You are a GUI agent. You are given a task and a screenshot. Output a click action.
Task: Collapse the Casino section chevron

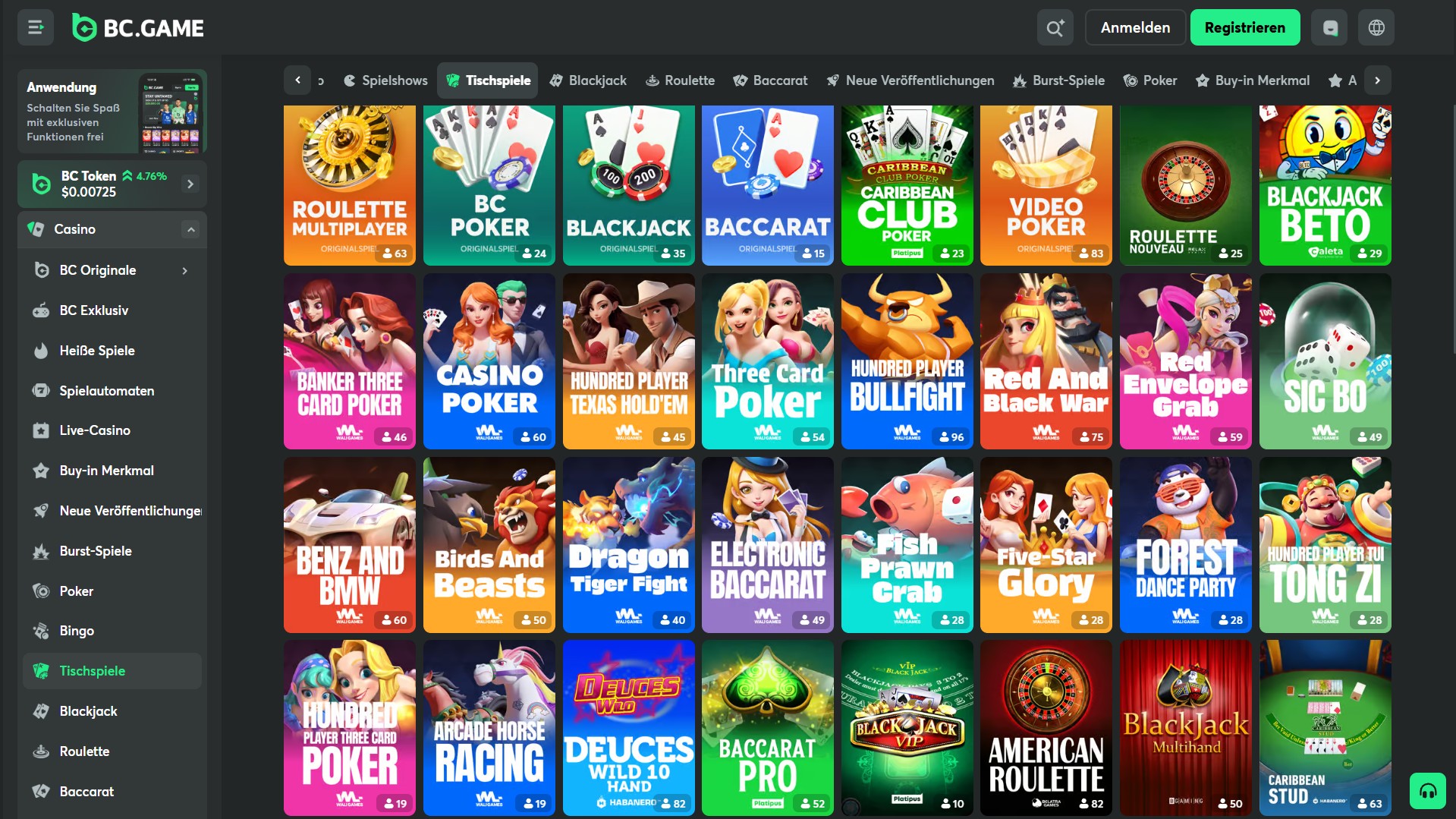(x=190, y=229)
